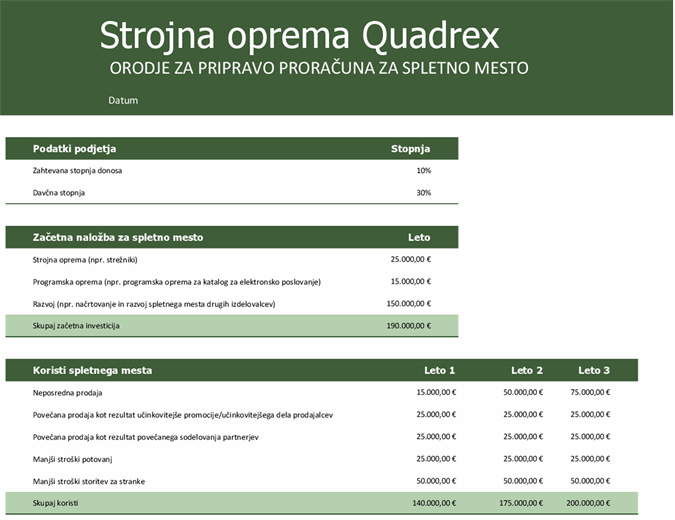Click the 25.000,00 € Strojna oprema value
This screenshot has height=520, width=675.
(410, 259)
